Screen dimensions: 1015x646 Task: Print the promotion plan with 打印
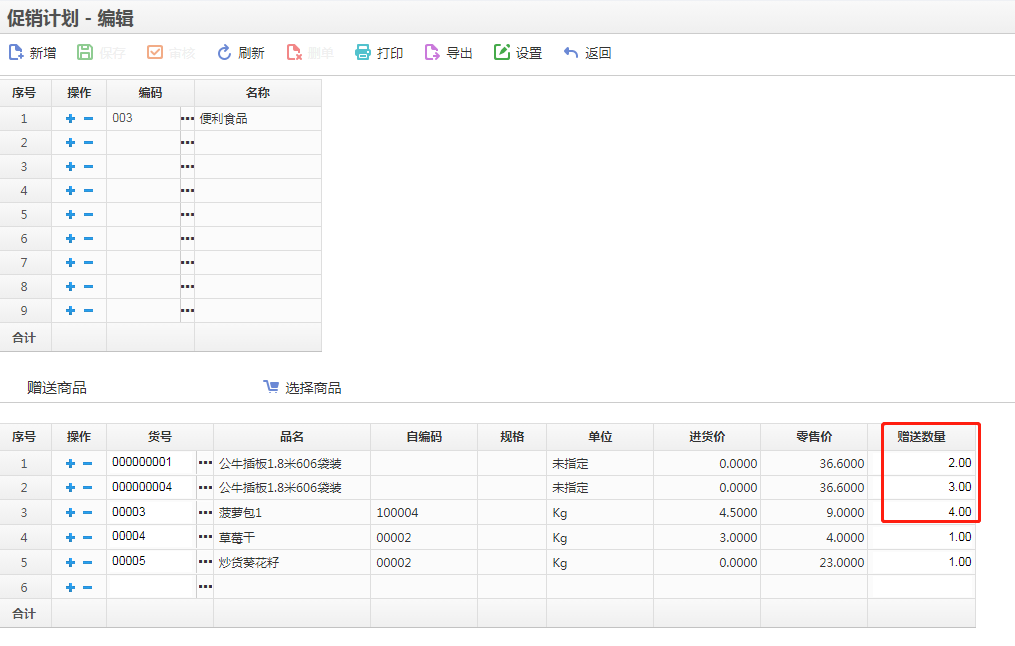[x=379, y=52]
